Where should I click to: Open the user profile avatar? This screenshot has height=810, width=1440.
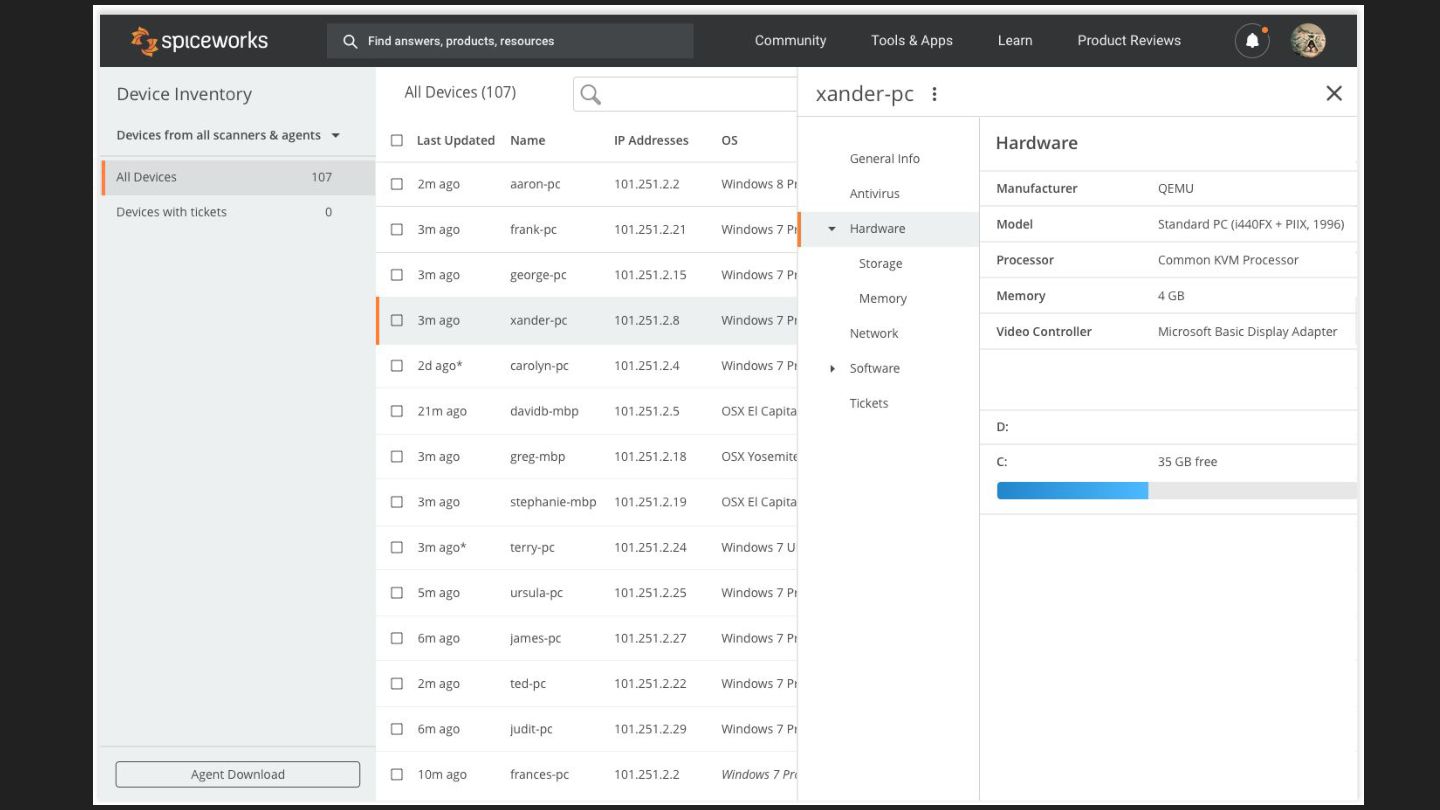click(1307, 41)
